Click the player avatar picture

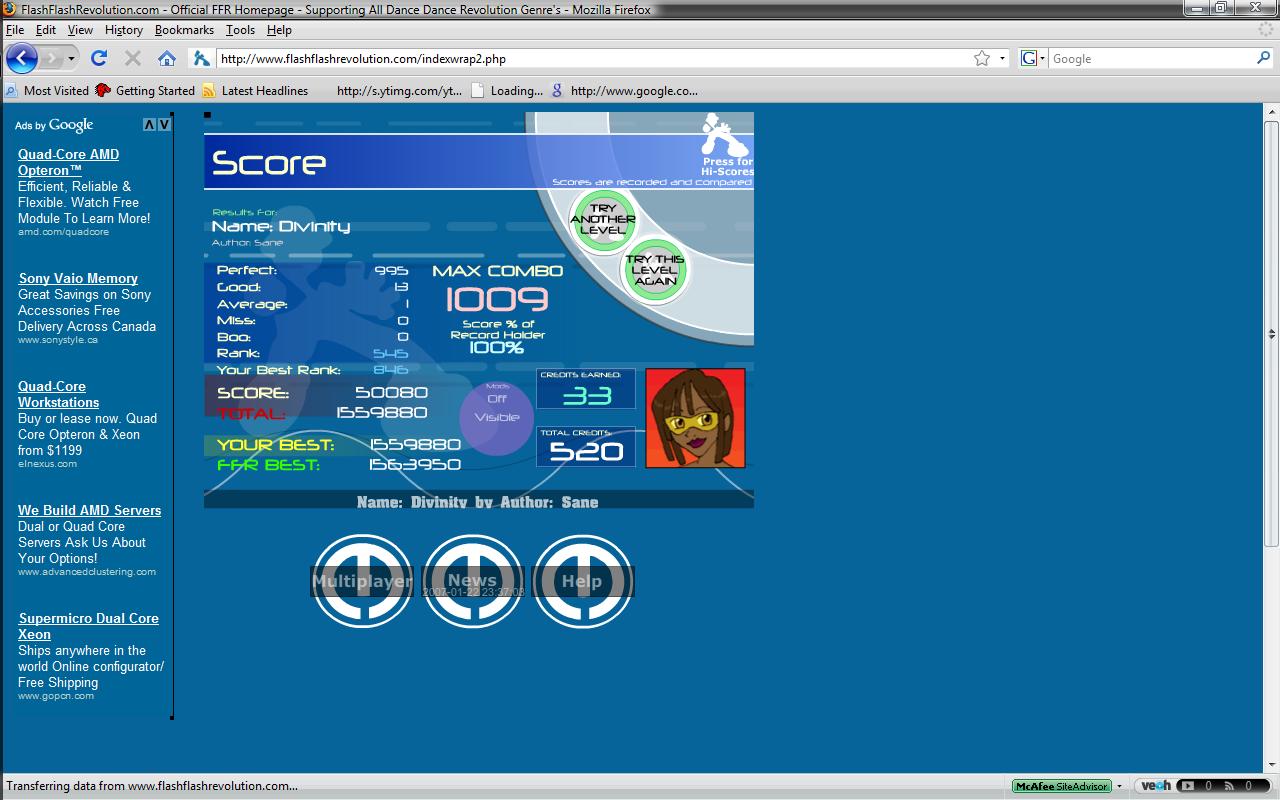695,418
